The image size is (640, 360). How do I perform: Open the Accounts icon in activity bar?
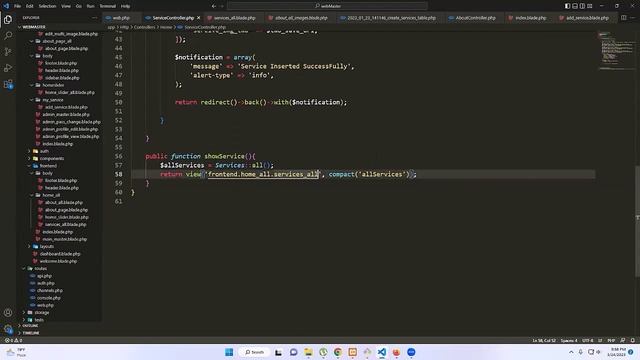(x=8, y=313)
